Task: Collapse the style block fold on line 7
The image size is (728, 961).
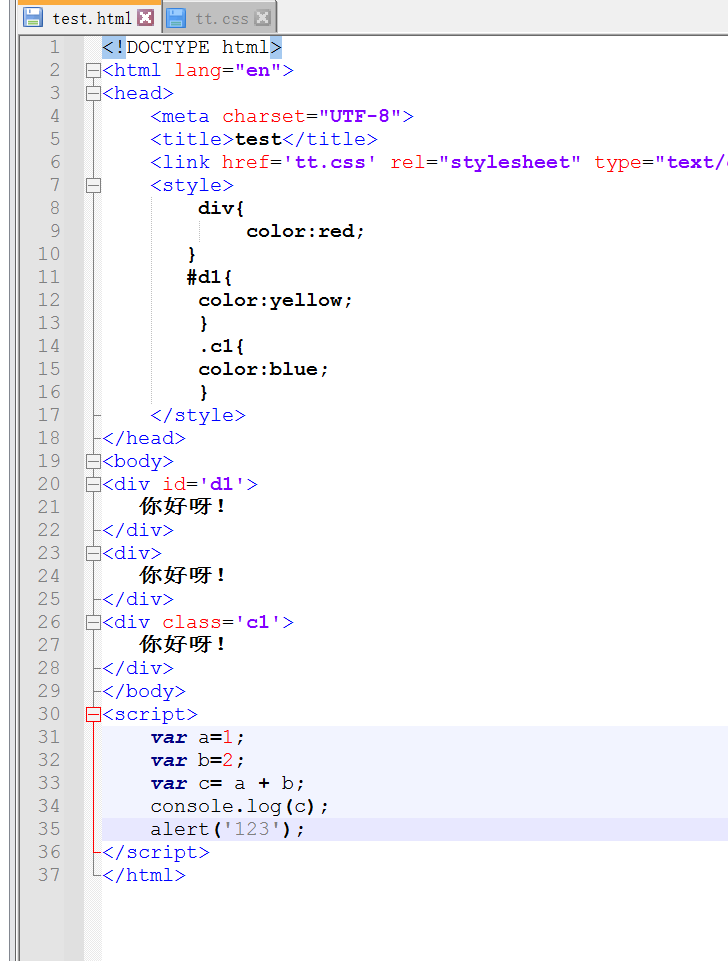Action: pyautogui.click(x=93, y=186)
